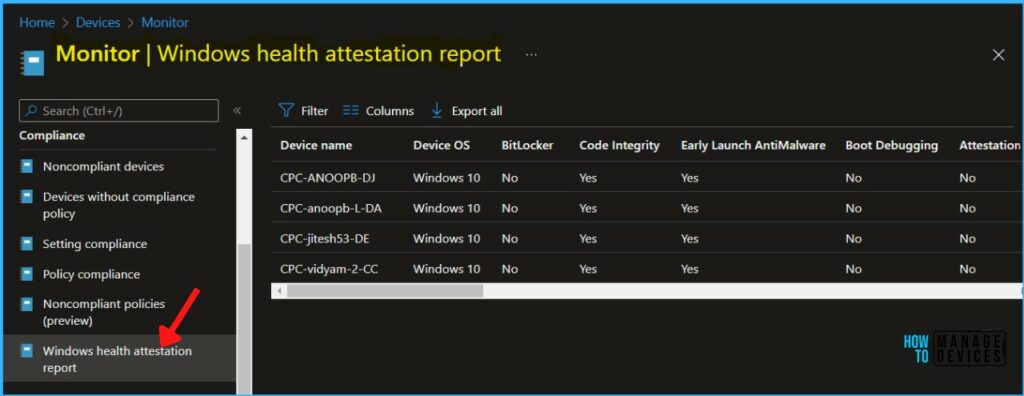Click the magnifier icon in the search box
Screen dimensions: 1024x396
(31, 111)
